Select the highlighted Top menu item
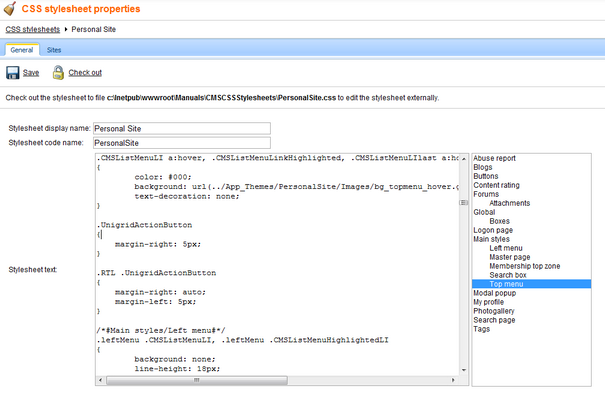 pos(531,284)
